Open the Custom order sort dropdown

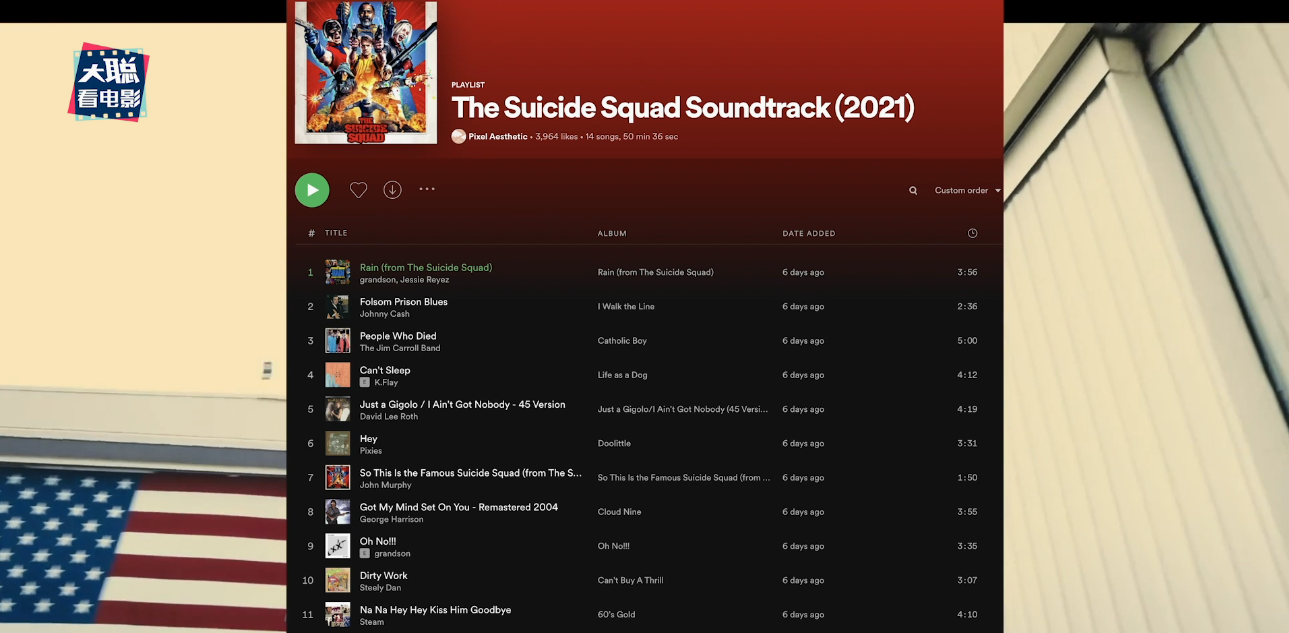coord(967,190)
